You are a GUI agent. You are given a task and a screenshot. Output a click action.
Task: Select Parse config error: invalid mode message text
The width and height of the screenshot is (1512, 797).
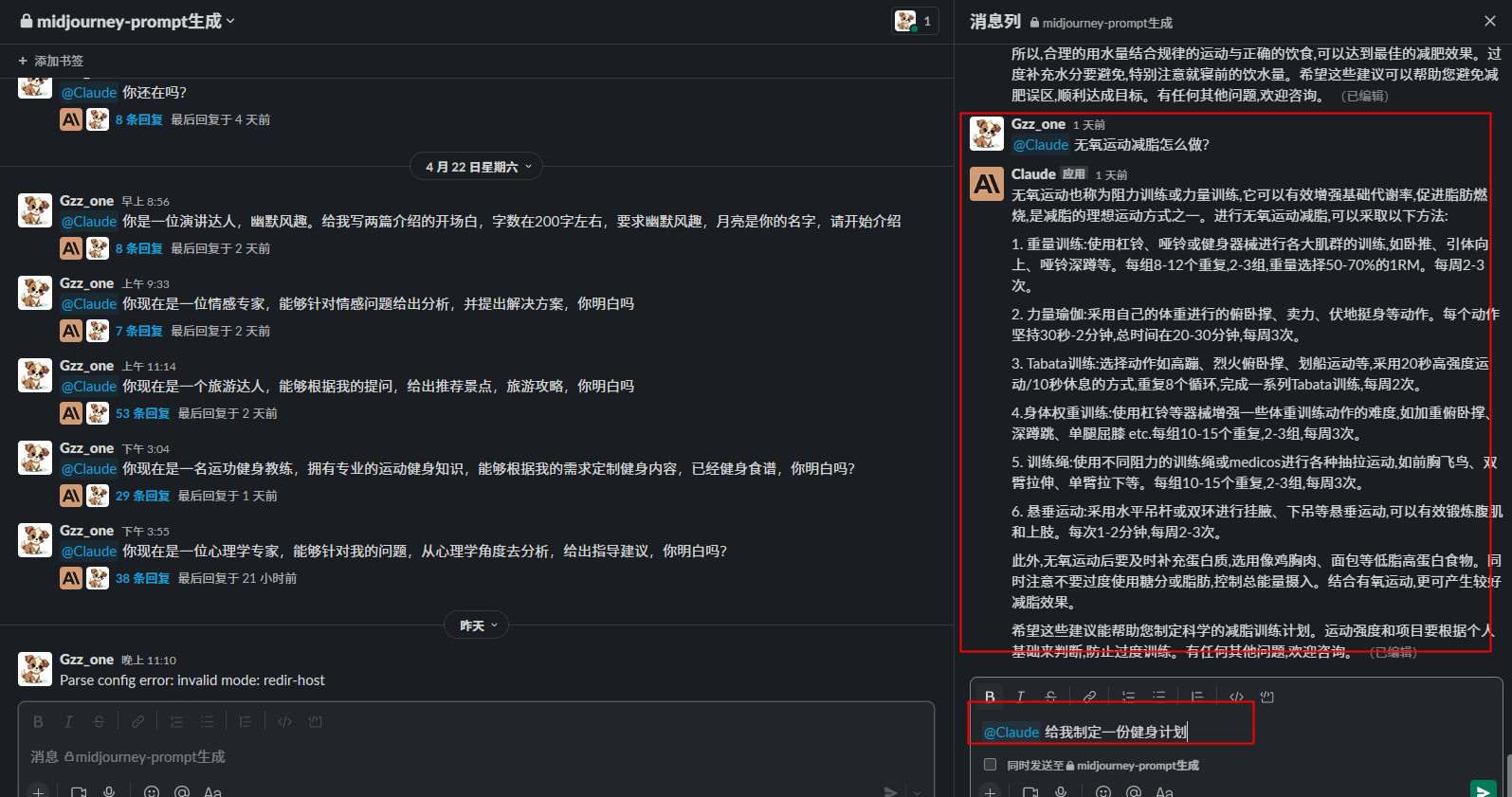pyautogui.click(x=192, y=680)
